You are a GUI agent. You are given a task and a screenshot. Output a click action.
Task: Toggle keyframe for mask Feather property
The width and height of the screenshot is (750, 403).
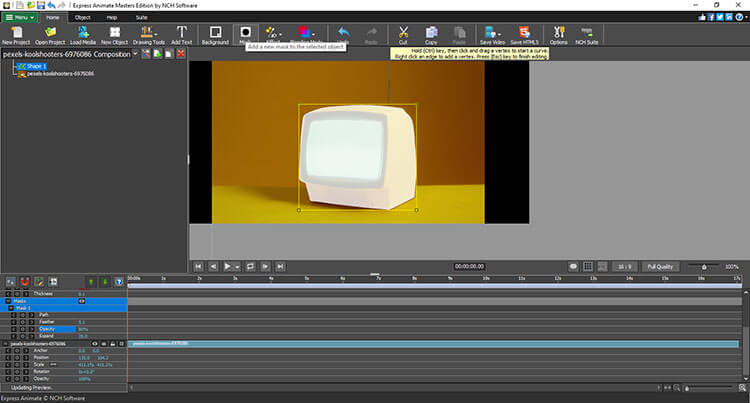(x=22, y=322)
